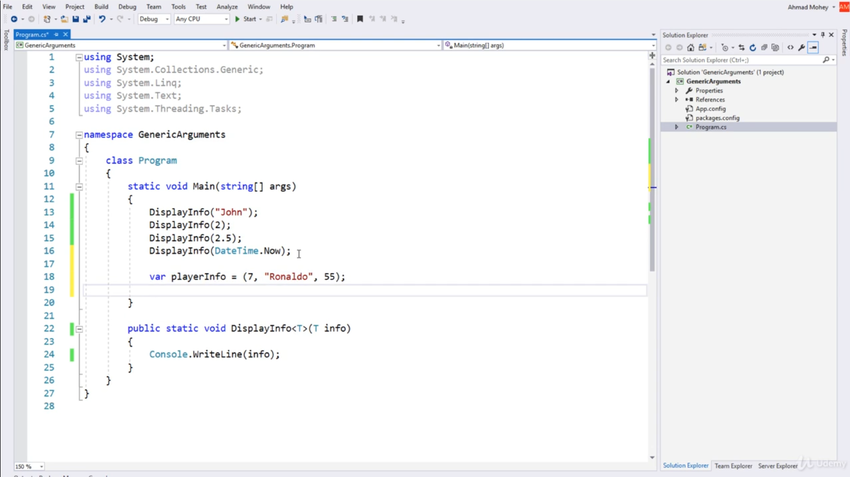Collapse the class Program block
850x477 pixels.
[79, 160]
